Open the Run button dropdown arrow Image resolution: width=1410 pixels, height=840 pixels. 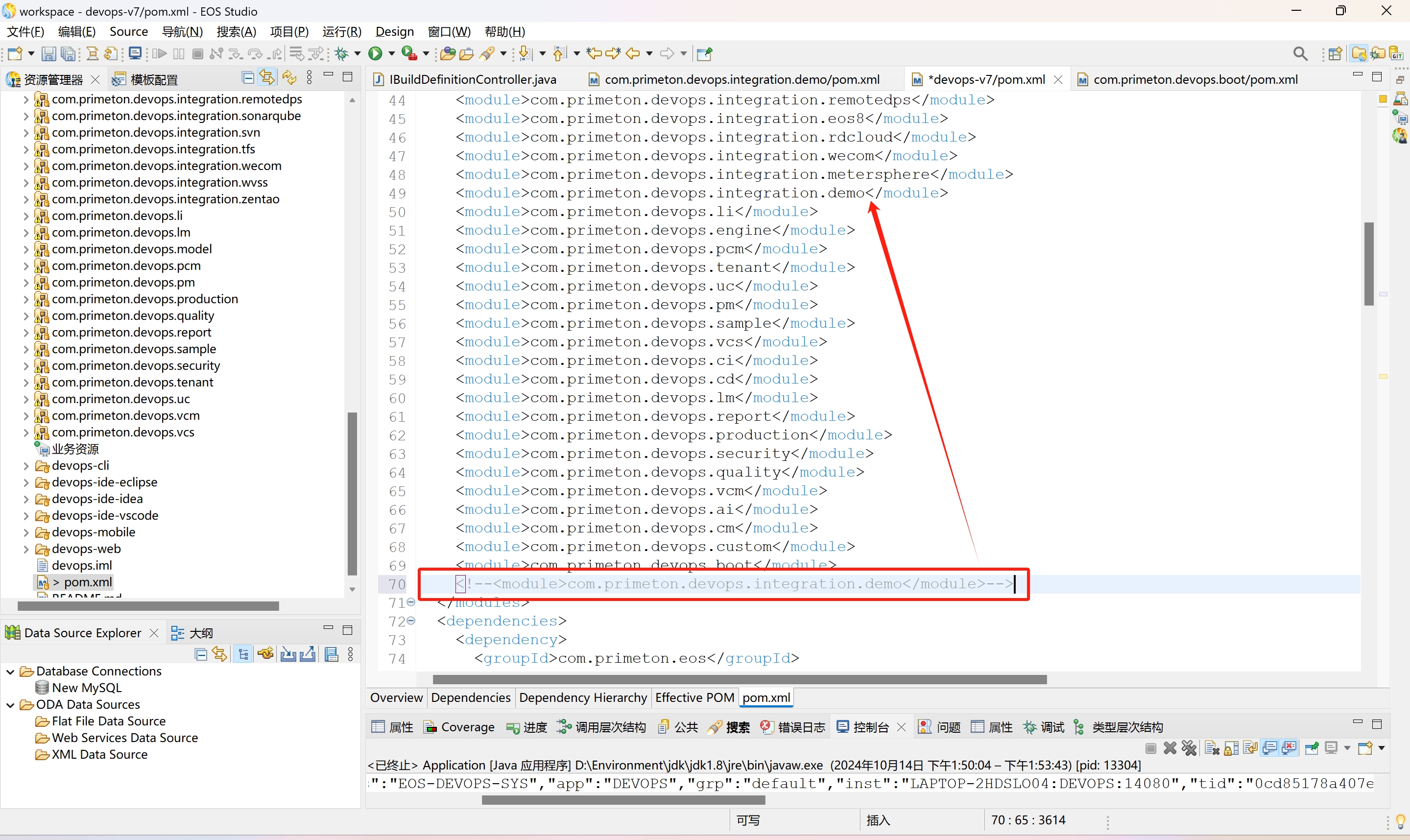tap(391, 54)
